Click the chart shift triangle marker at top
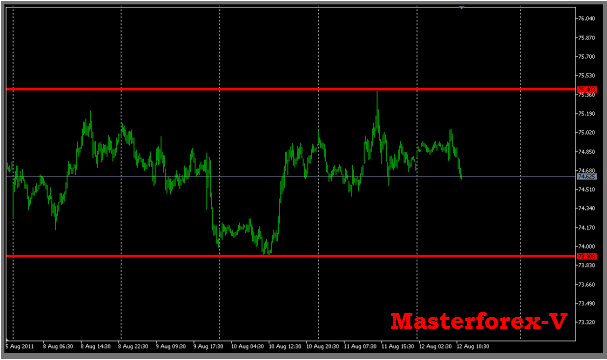 pos(461,8)
